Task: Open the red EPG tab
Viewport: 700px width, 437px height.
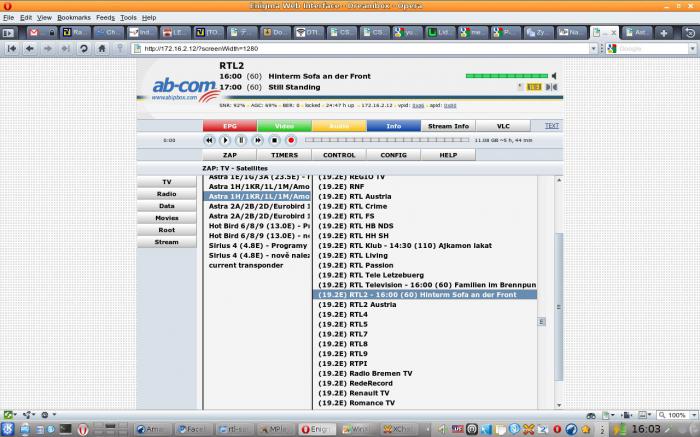Action: click(x=230, y=126)
